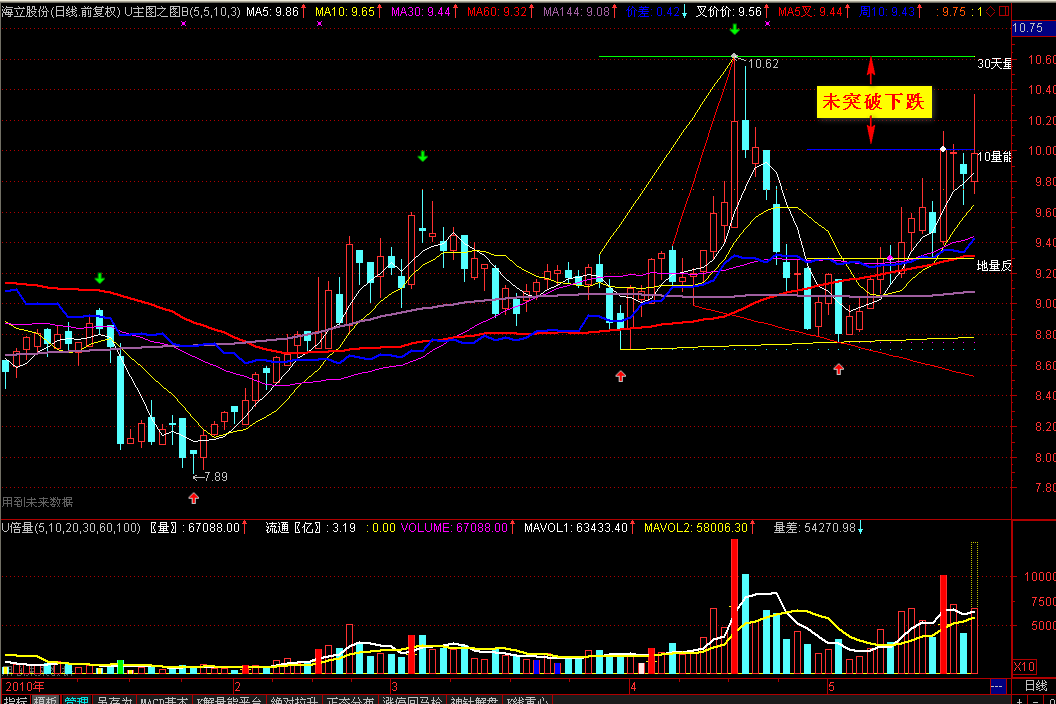Select the MACD基本 template tab
The height and width of the screenshot is (704, 1056).
click(164, 701)
